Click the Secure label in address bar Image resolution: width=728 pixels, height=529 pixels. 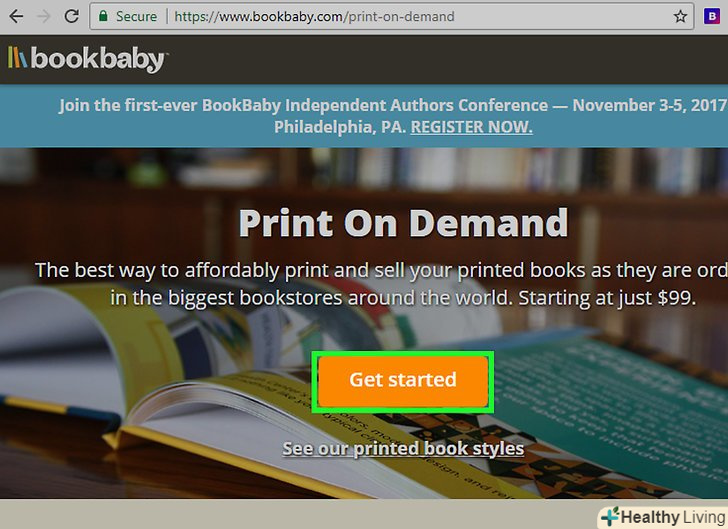coord(136,17)
